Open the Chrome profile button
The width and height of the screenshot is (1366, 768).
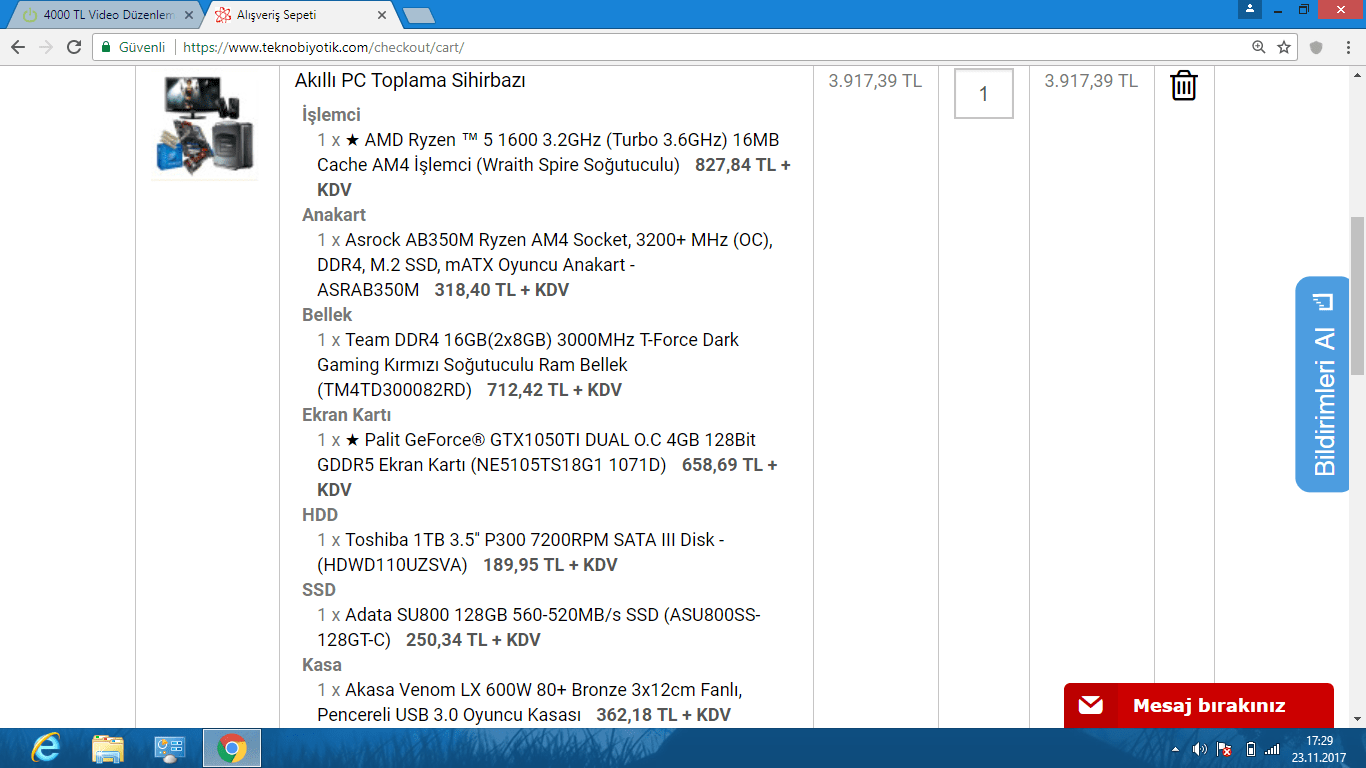[1250, 9]
